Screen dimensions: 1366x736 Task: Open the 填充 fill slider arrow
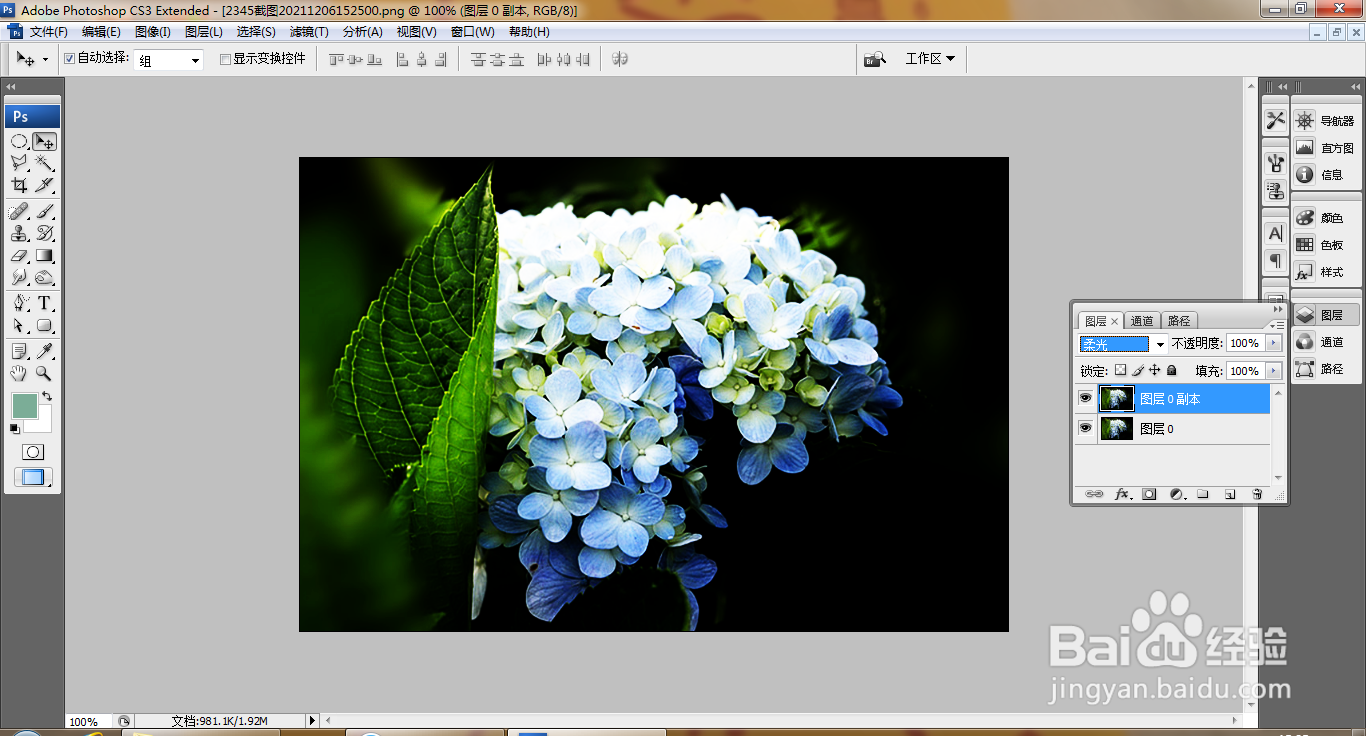pyautogui.click(x=1273, y=371)
